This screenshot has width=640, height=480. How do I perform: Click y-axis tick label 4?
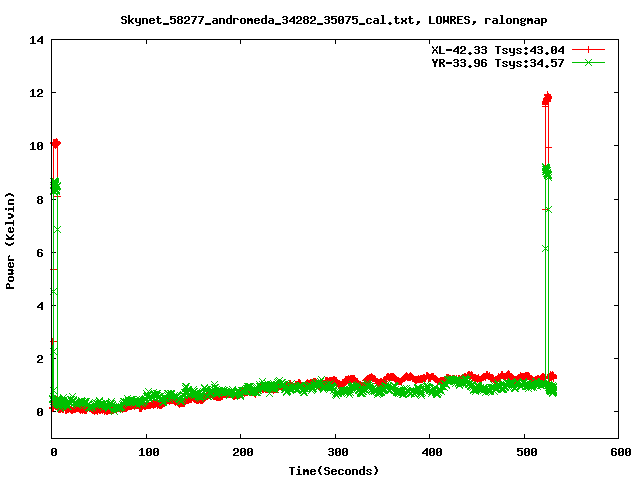[40, 306]
